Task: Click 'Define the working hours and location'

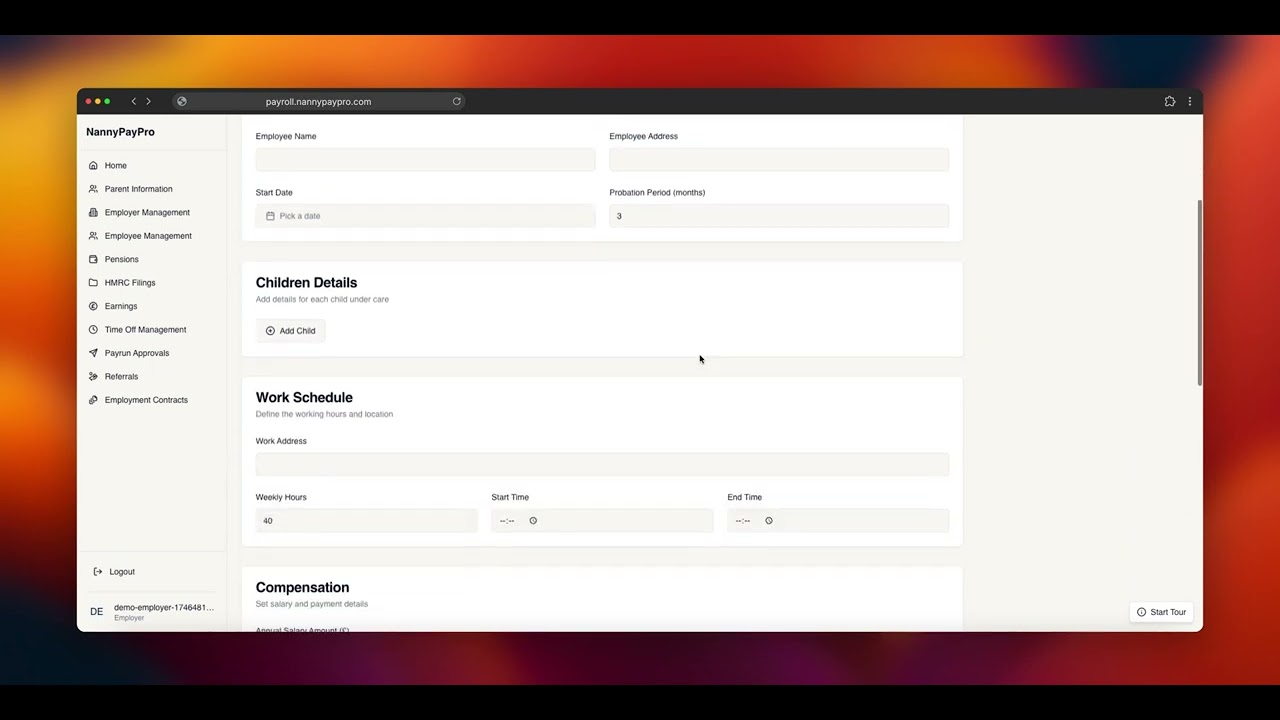Action: coord(324,414)
